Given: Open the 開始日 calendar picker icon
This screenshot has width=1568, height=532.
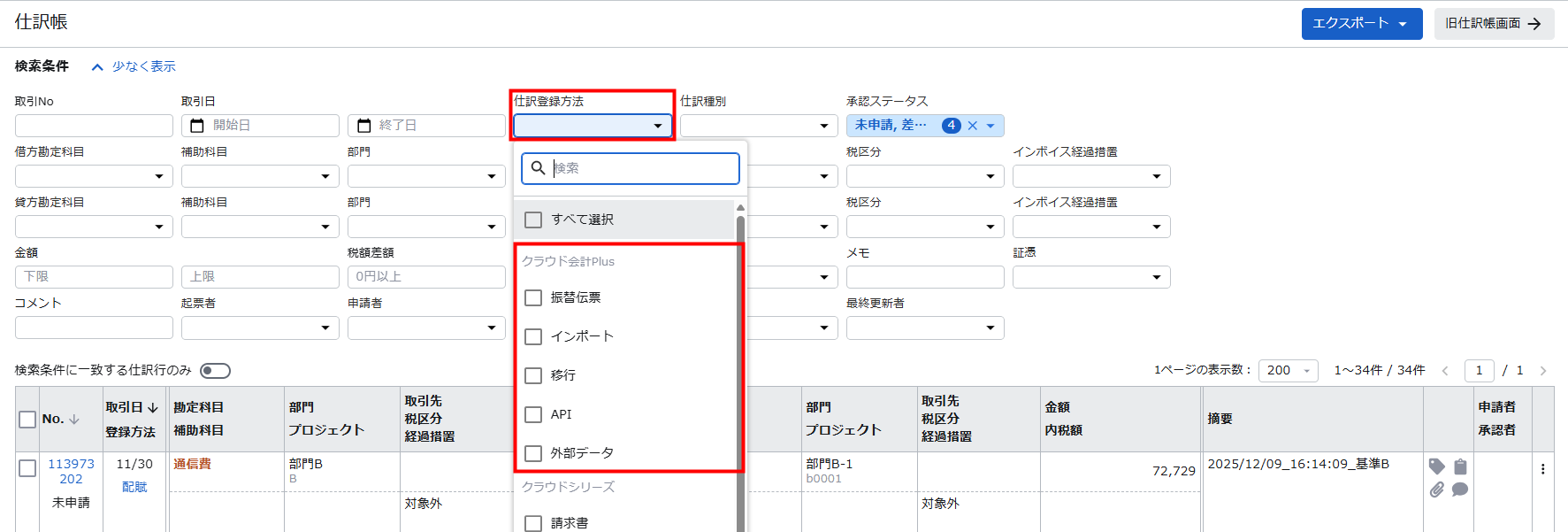Looking at the screenshot, I should click(197, 126).
